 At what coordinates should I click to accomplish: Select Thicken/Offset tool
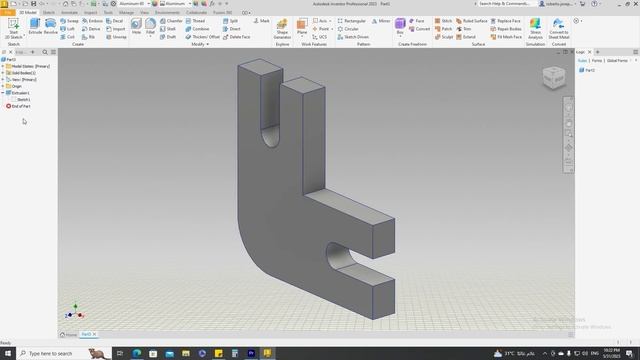(202, 37)
